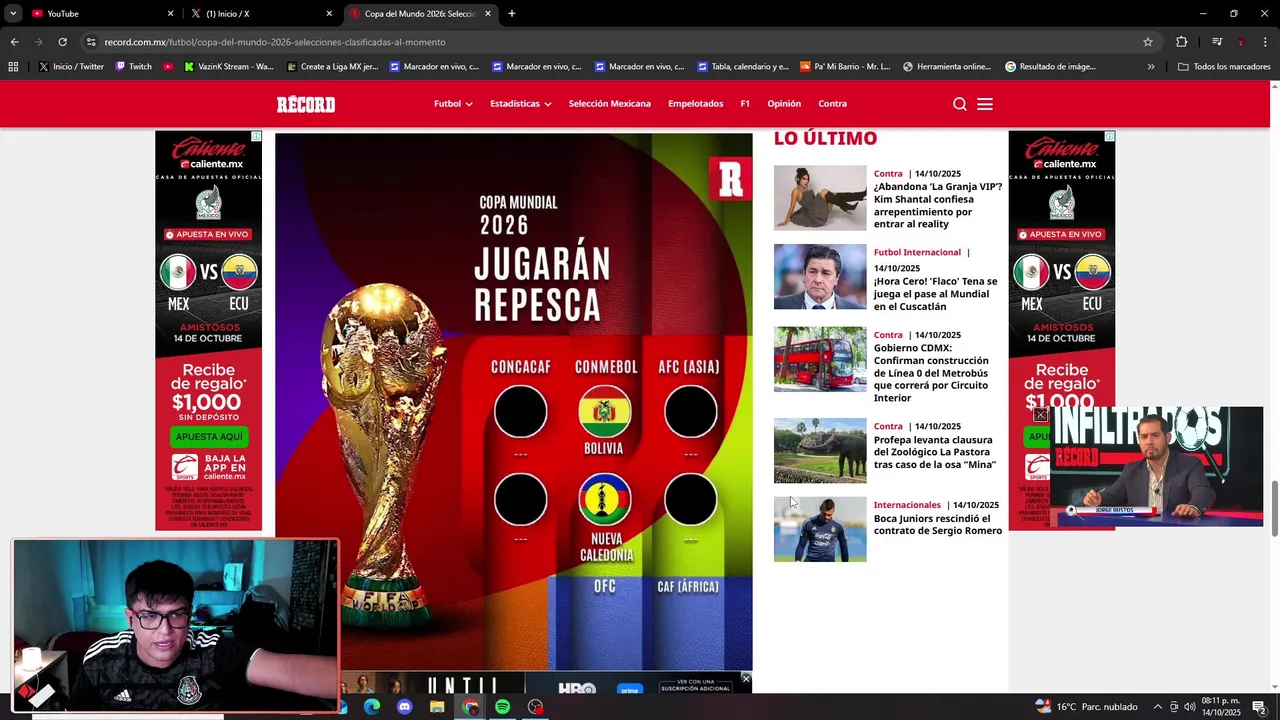
Task: Click the RÉCORD site logo
Action: [x=306, y=104]
